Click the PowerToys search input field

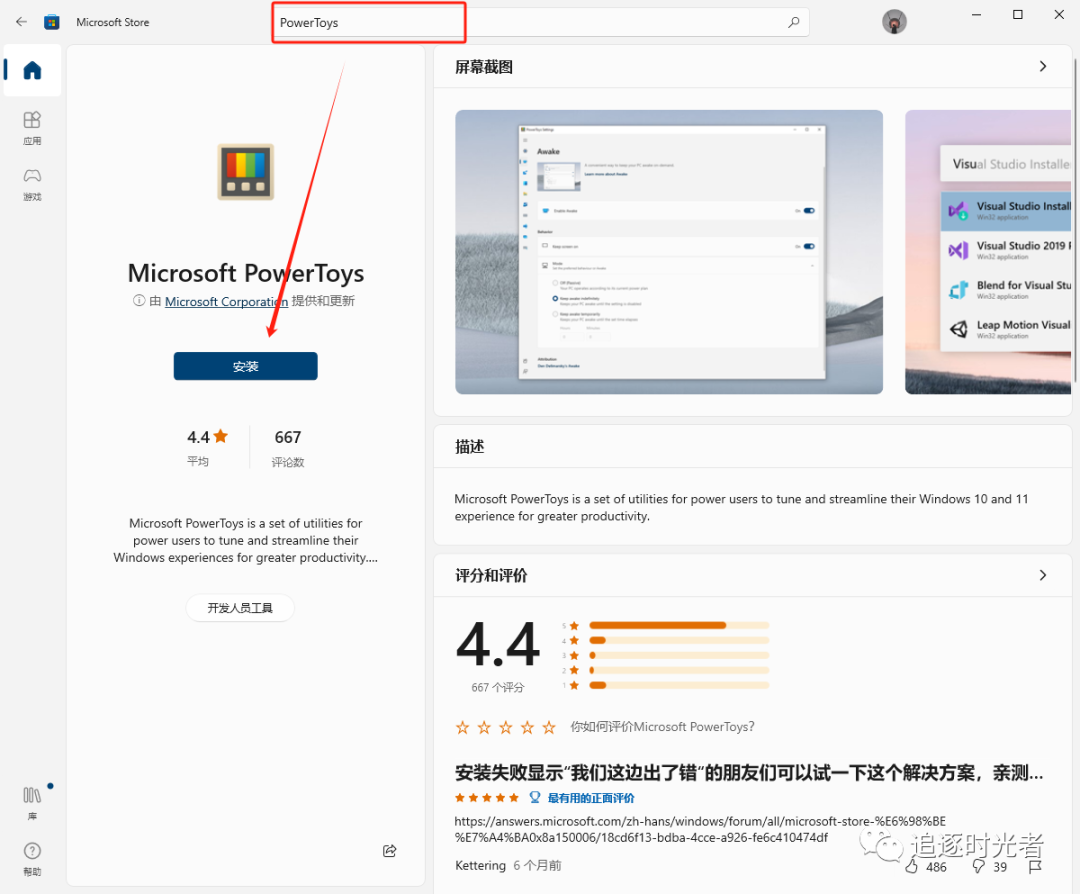tap(368, 21)
